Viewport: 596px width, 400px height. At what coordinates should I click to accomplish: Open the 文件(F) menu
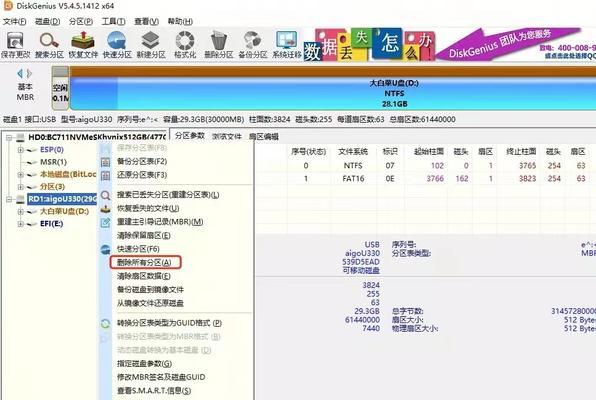tap(14, 21)
